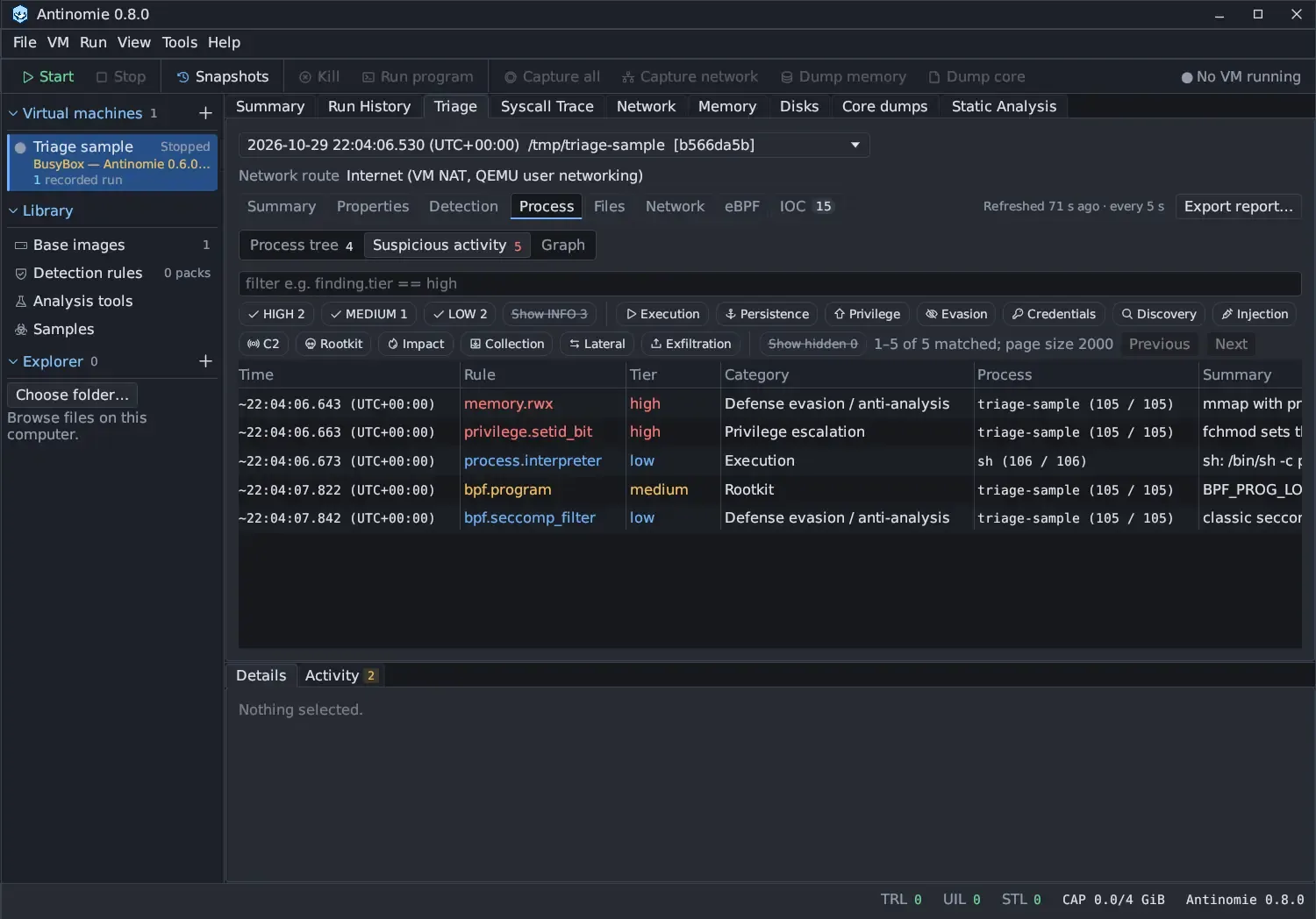The height and width of the screenshot is (919, 1316).
Task: Click the Dump core icon
Action: [934, 77]
